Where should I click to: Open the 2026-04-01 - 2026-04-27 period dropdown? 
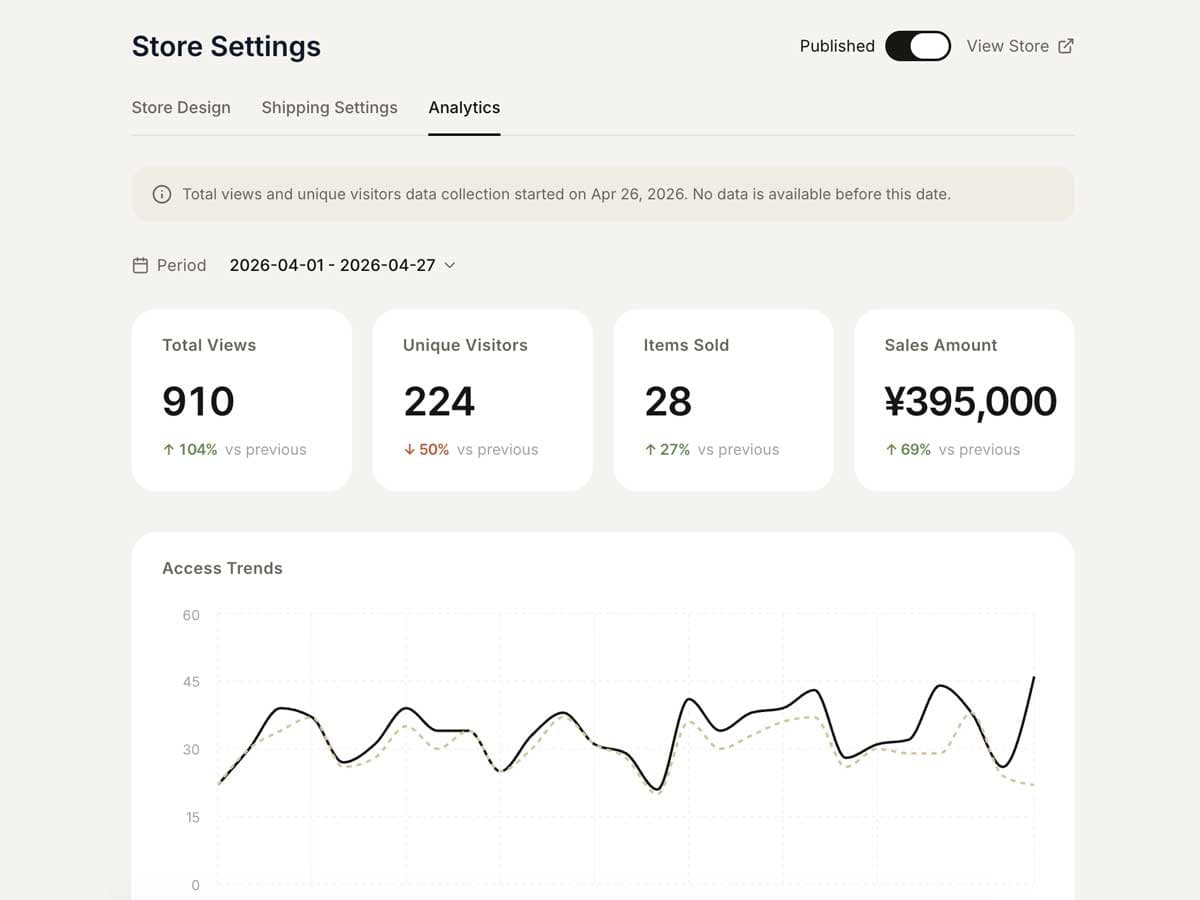pos(342,265)
